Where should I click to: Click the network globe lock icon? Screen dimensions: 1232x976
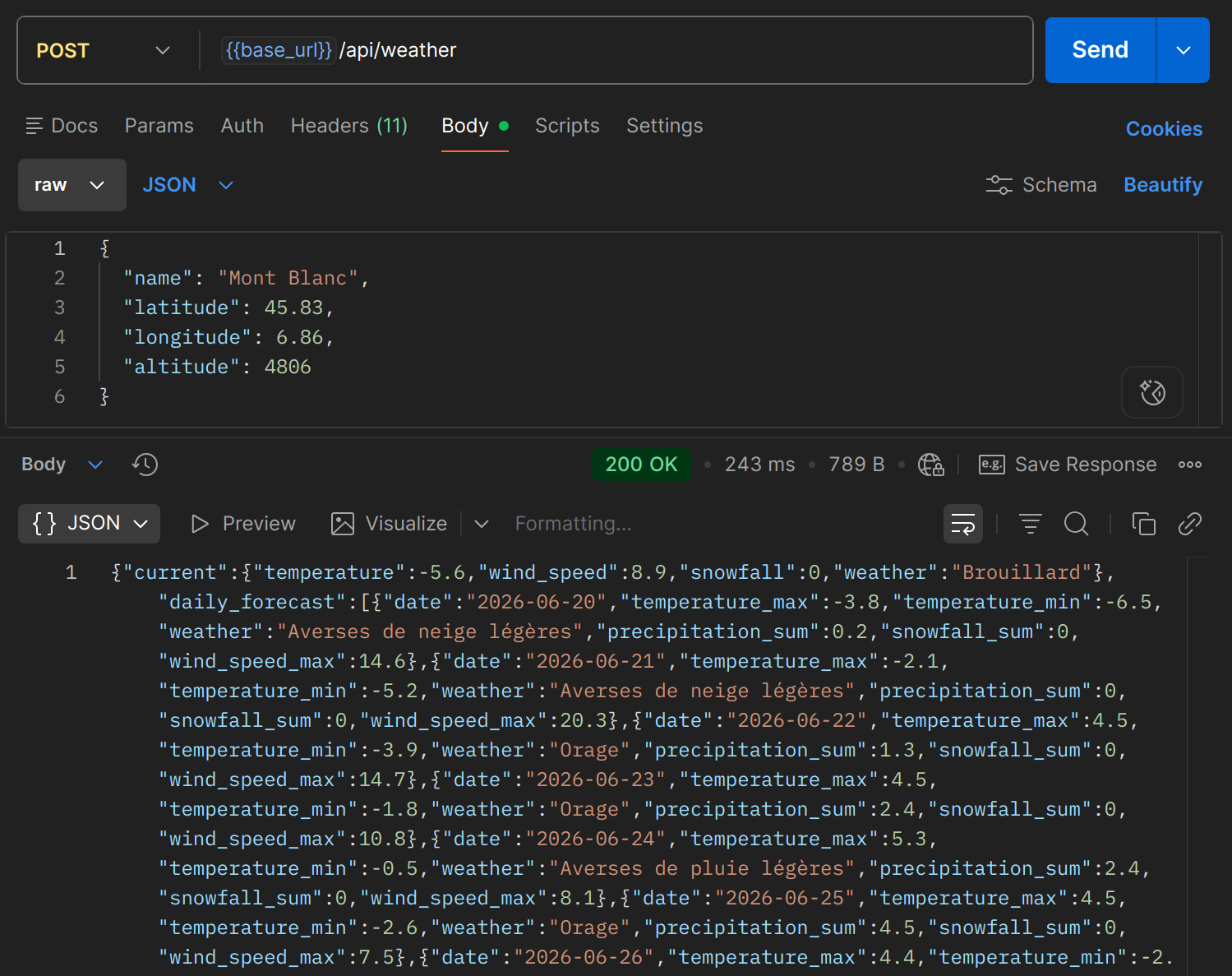coord(930,465)
